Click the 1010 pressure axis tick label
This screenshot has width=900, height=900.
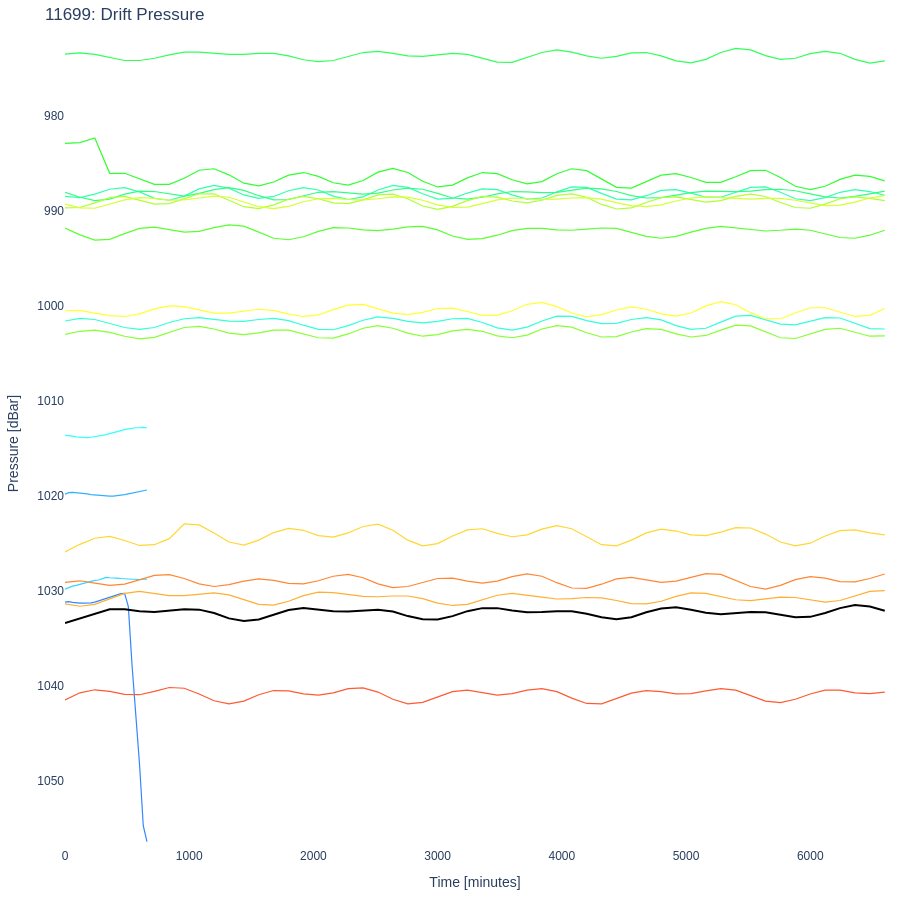pyautogui.click(x=50, y=401)
